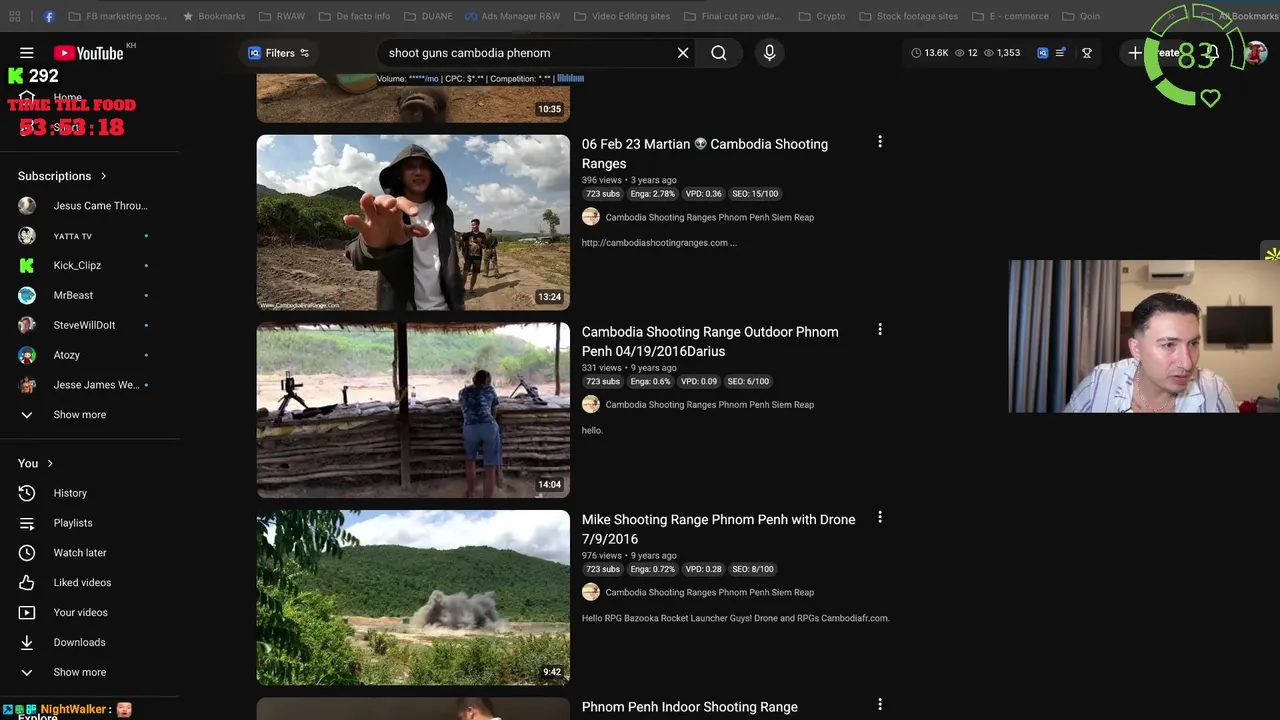Screen dimensions: 1280x720
Task: Open the 'Stock footage sites' bookmark folder
Action: [908, 16]
